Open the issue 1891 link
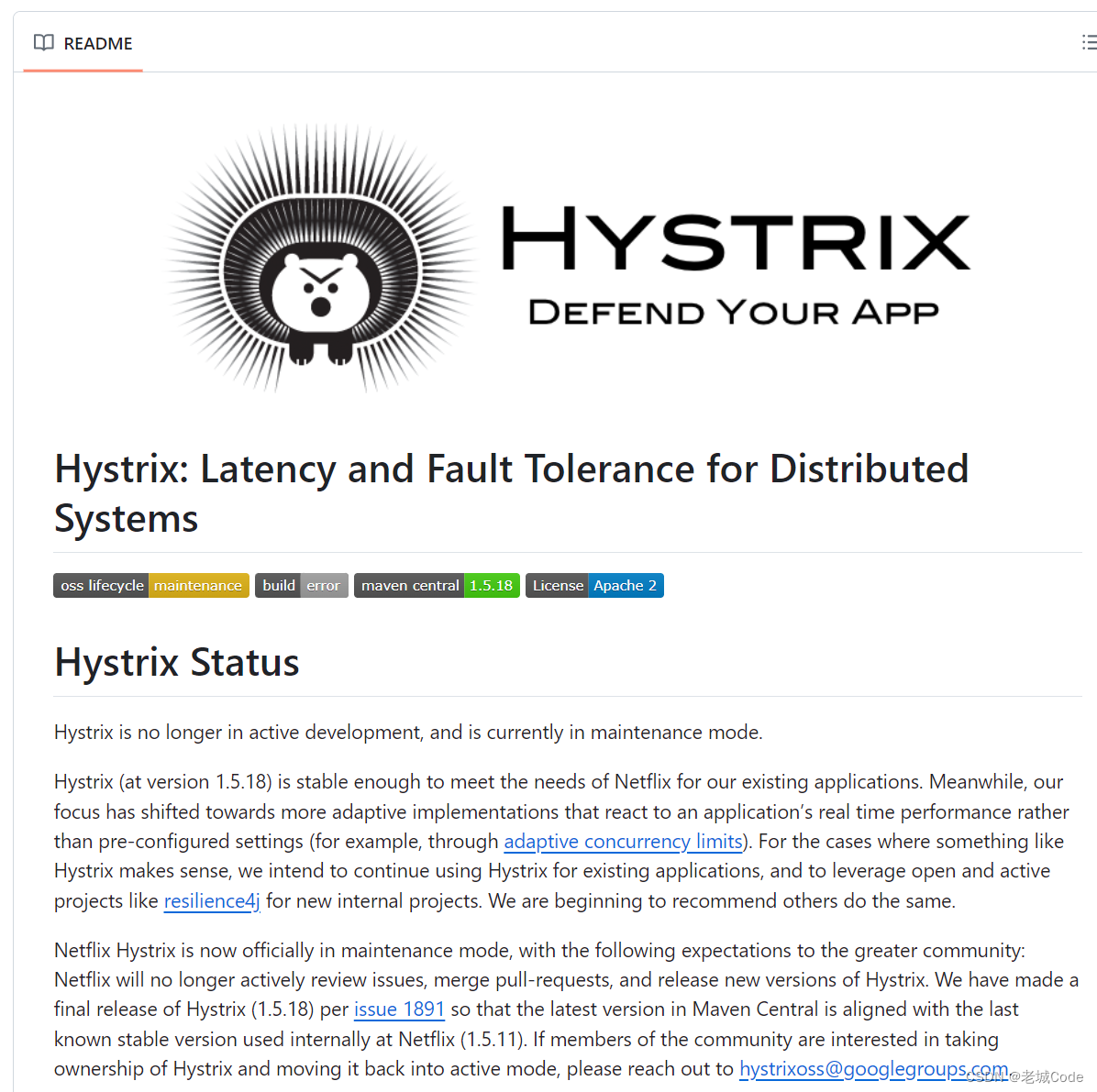This screenshot has width=1097, height=1092. (x=399, y=1009)
